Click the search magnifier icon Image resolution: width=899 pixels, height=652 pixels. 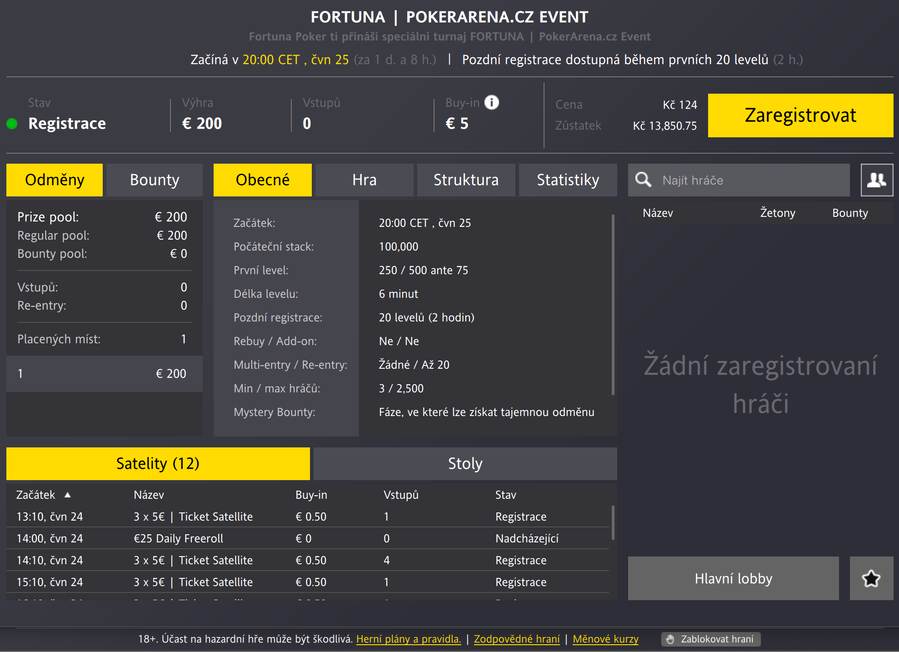(x=643, y=180)
